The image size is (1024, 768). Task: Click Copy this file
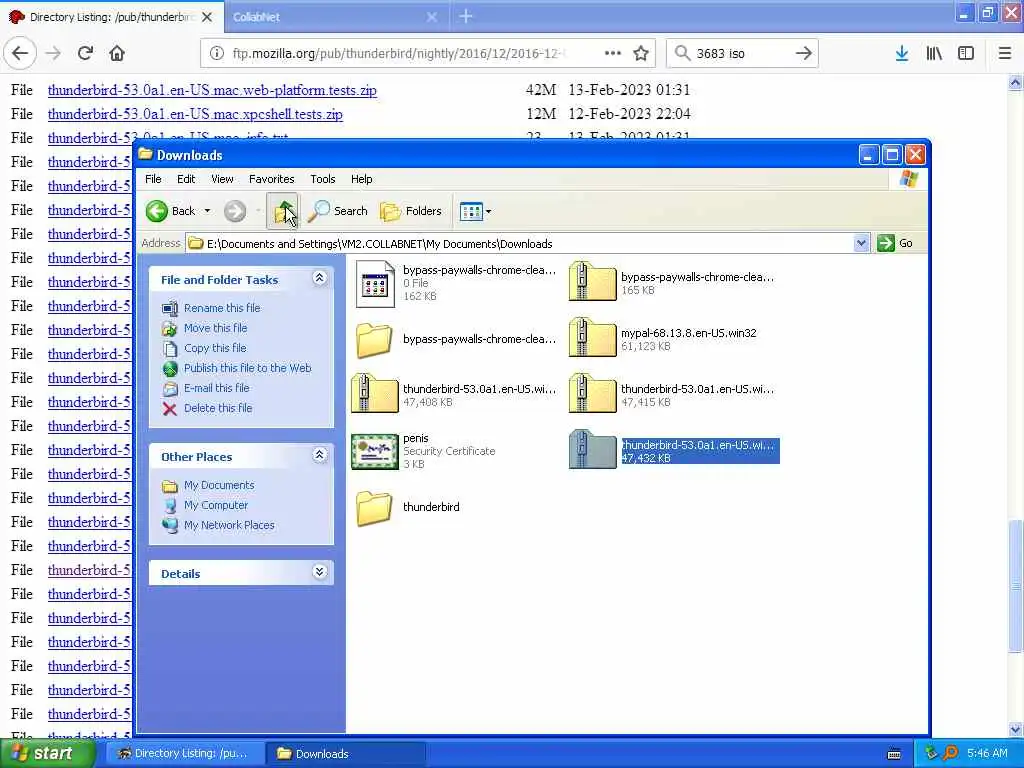click(215, 348)
